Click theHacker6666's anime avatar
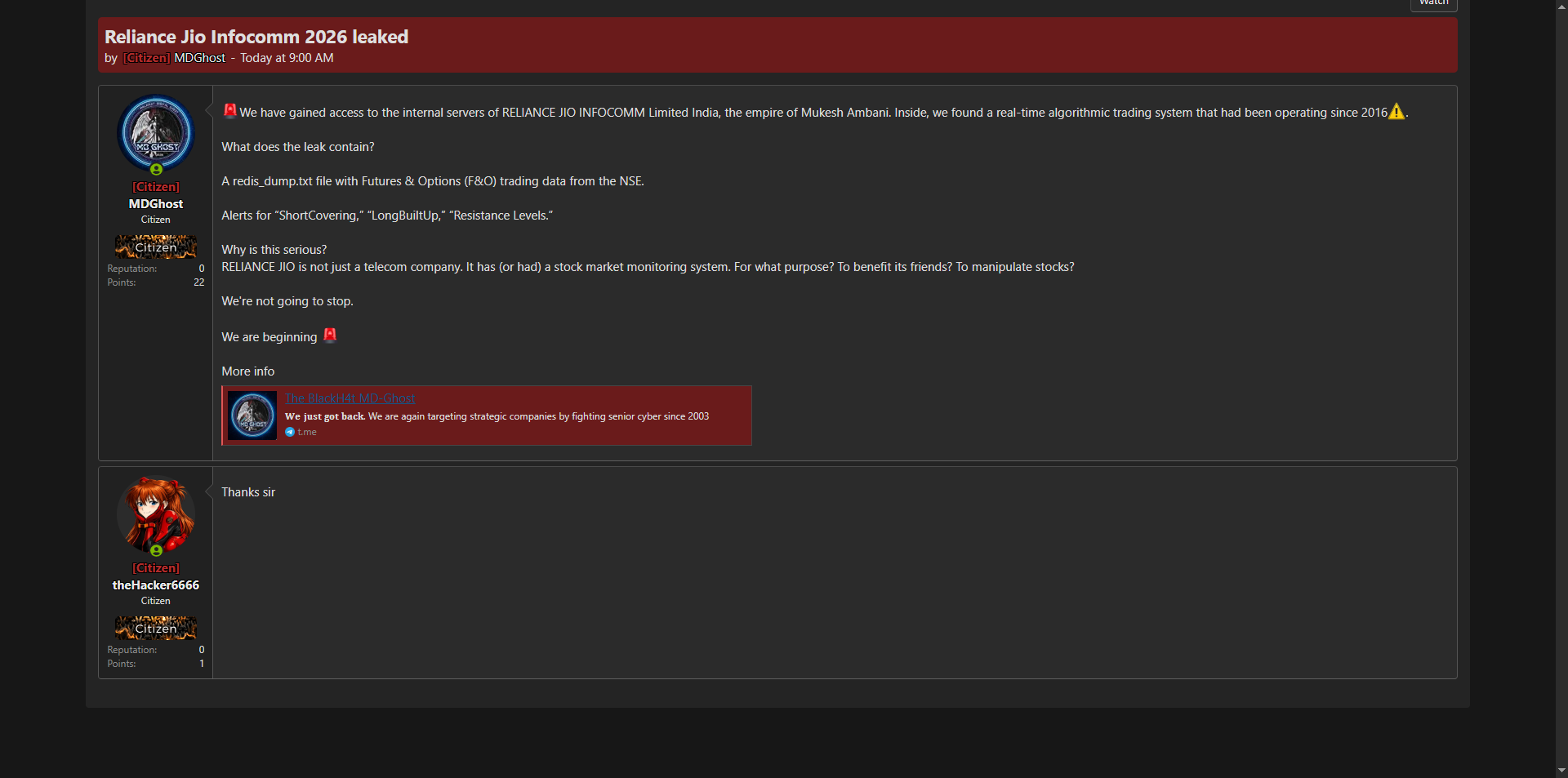Image resolution: width=1568 pixels, height=778 pixels. click(156, 513)
